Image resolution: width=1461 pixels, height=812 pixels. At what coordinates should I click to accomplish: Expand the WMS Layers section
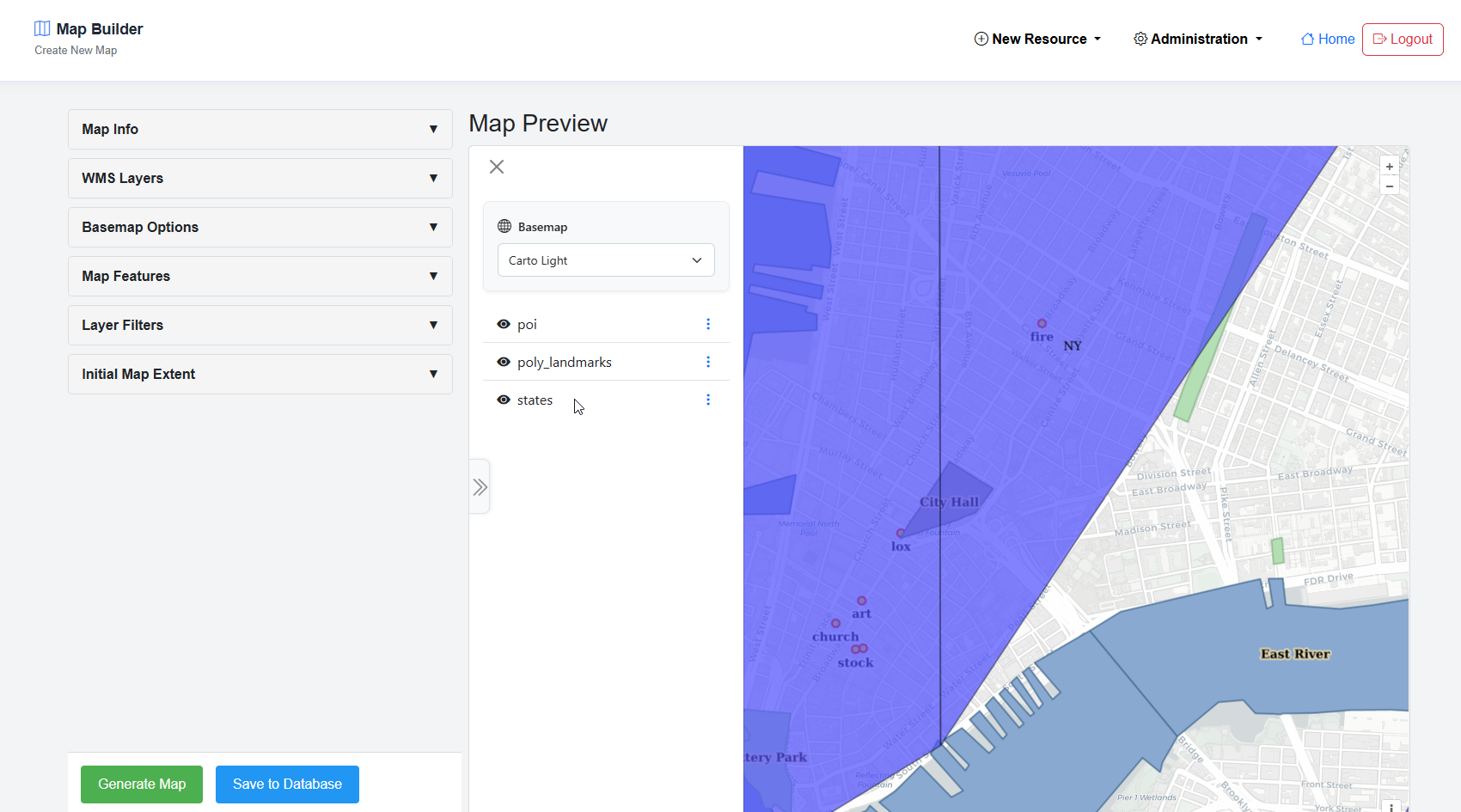pos(260,178)
